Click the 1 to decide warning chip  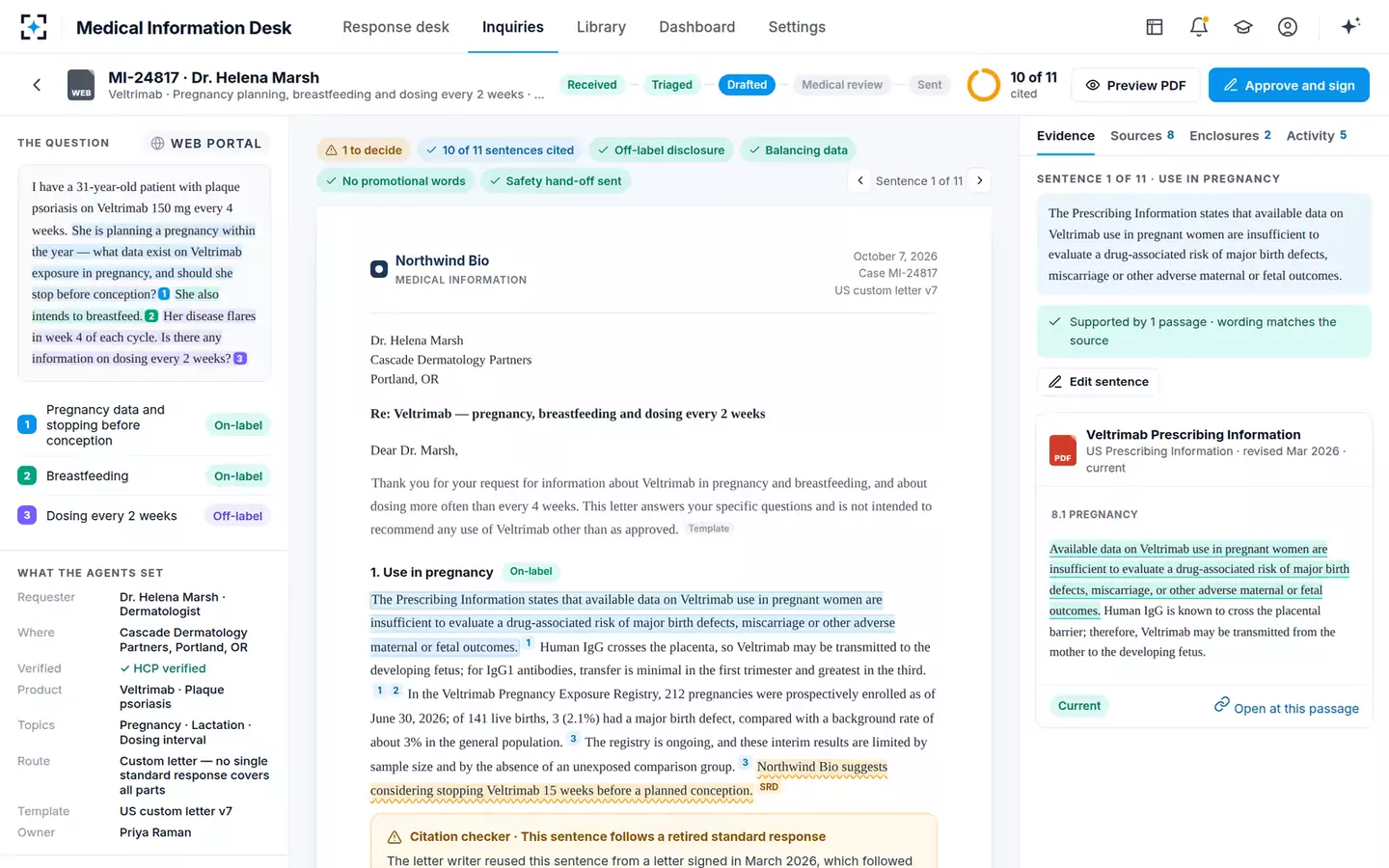click(x=364, y=149)
